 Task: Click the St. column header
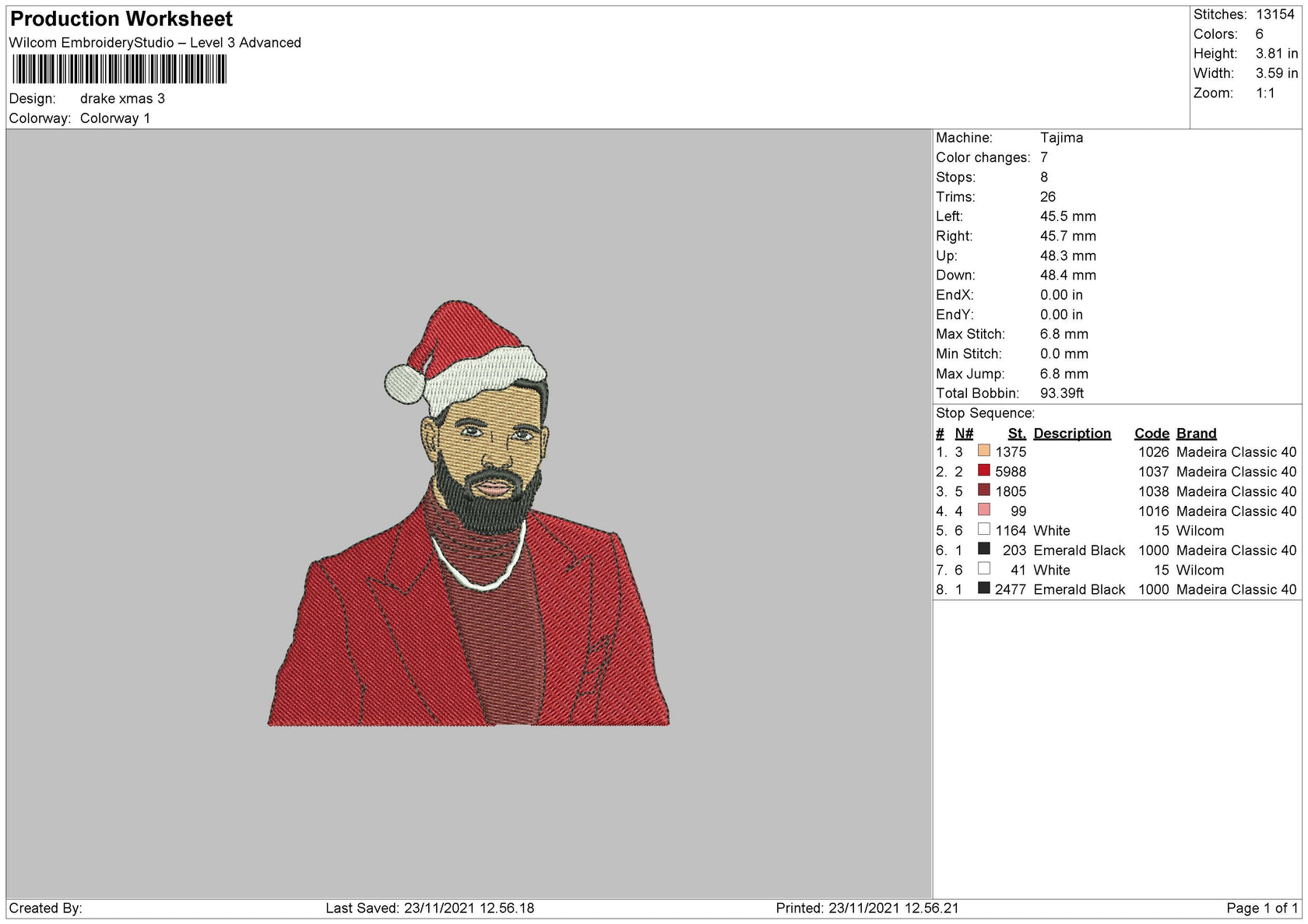(1016, 433)
